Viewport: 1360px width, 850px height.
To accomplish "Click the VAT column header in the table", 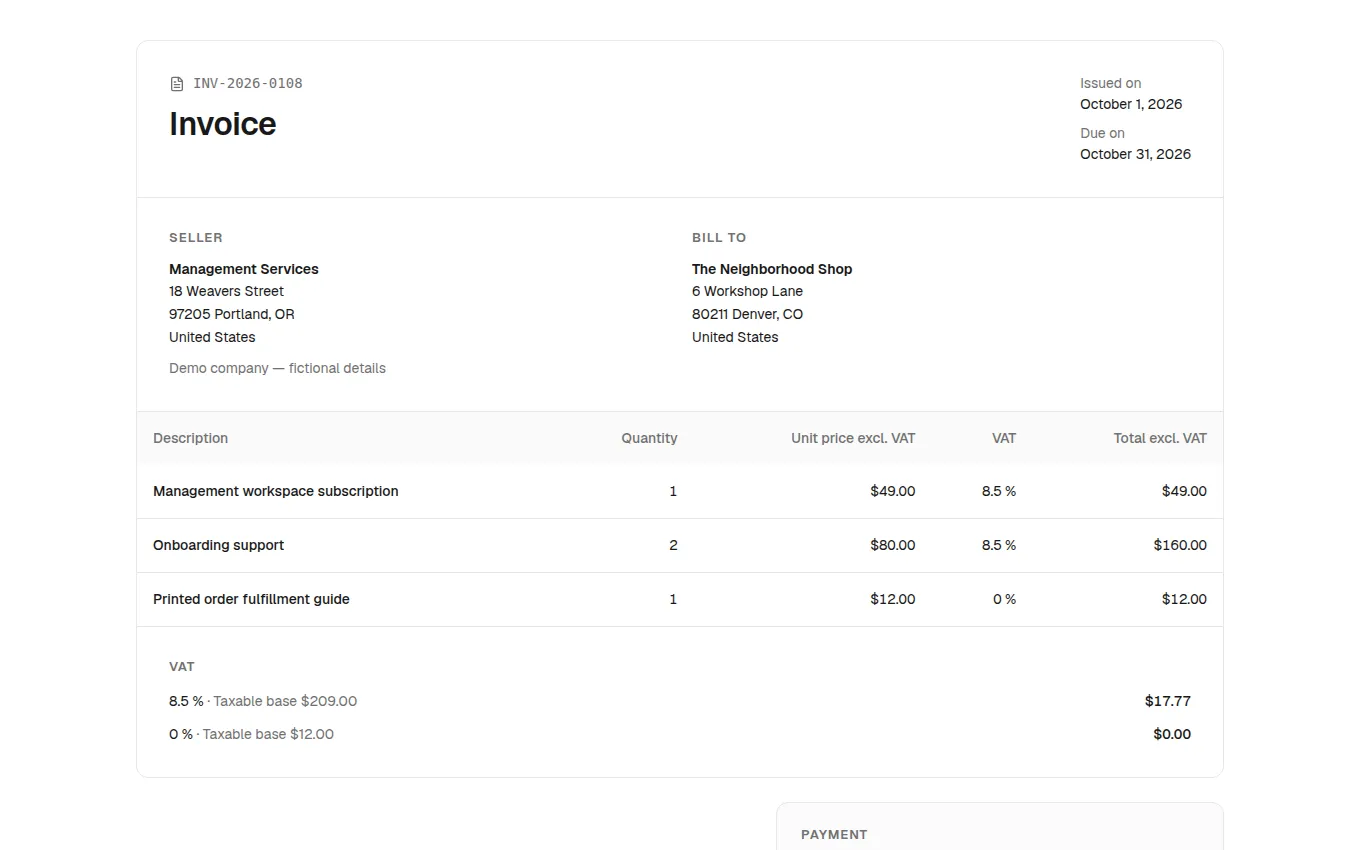I will click(1004, 438).
